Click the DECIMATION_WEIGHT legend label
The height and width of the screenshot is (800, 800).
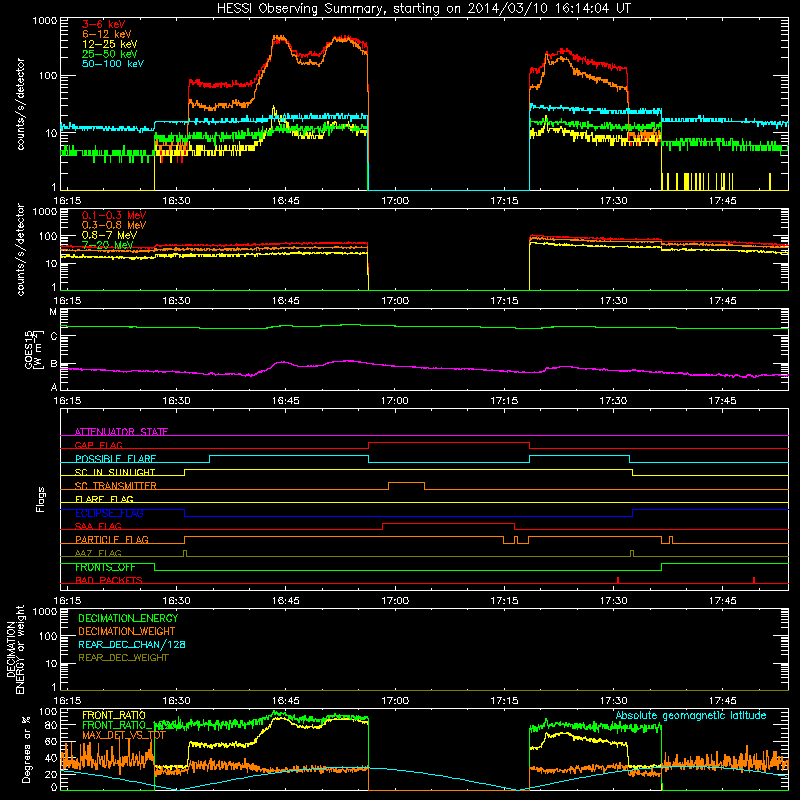tap(127, 631)
